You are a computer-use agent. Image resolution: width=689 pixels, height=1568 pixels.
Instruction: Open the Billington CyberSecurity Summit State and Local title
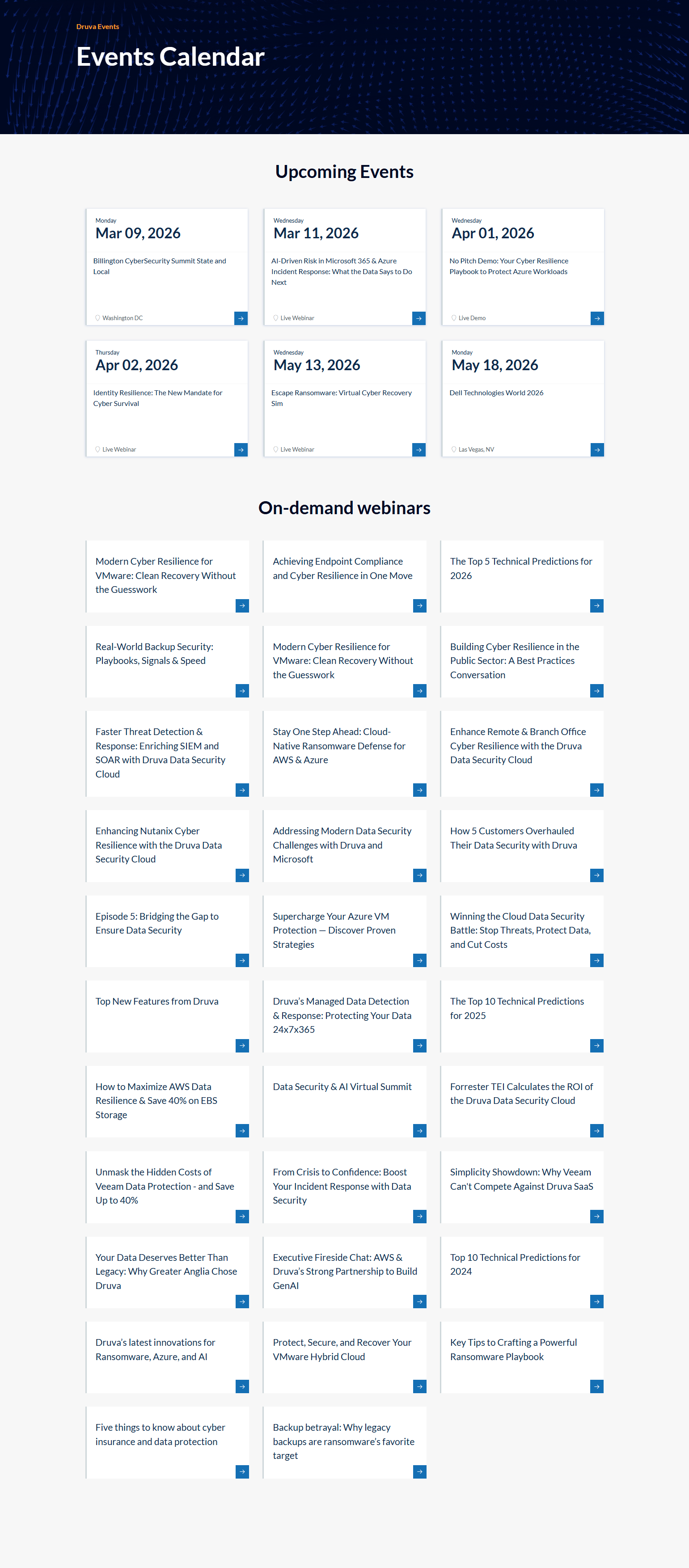point(160,266)
